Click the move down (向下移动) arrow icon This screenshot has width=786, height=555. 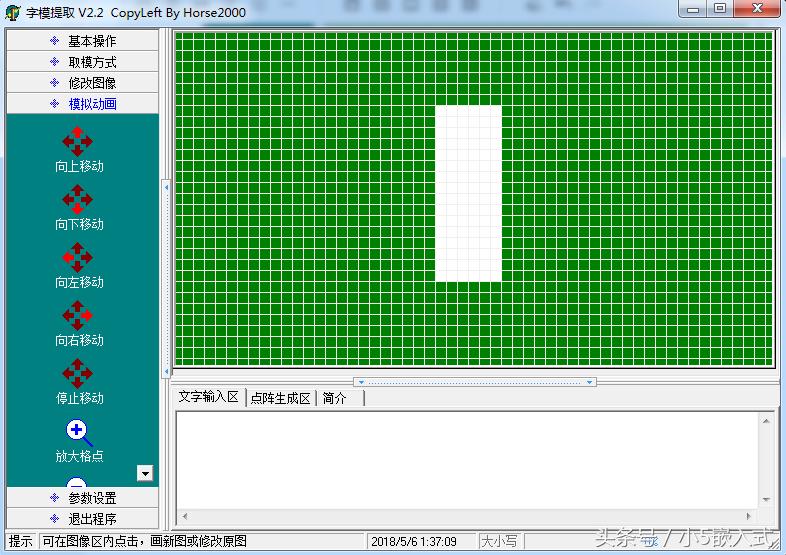78,199
